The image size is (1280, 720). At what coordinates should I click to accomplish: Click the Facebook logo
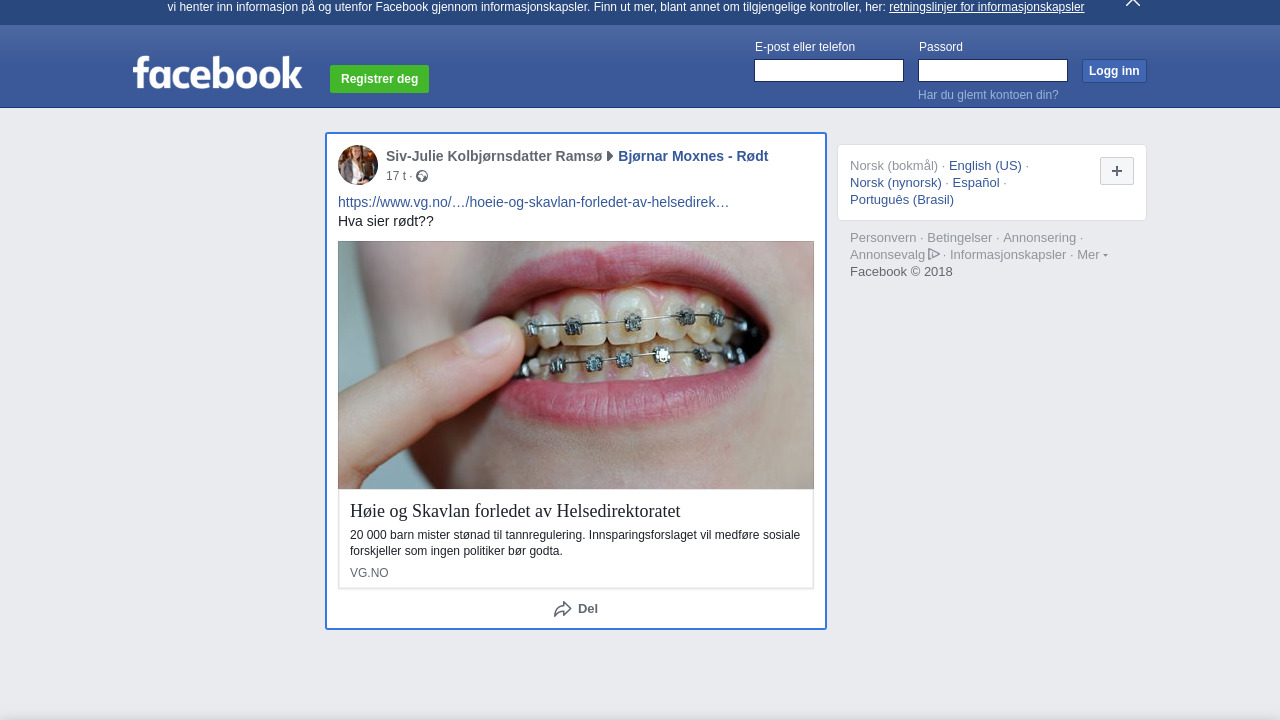[217, 72]
